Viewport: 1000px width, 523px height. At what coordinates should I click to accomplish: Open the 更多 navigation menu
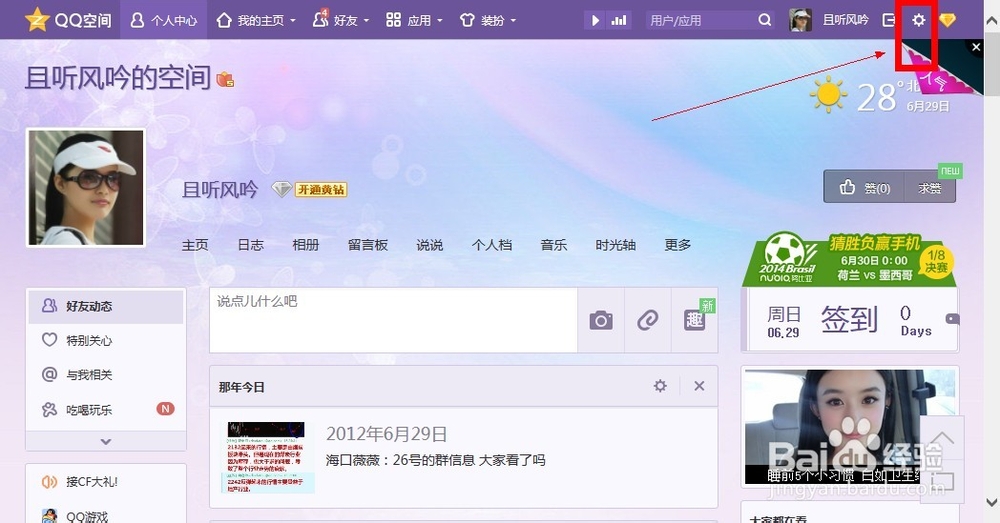[x=677, y=245]
